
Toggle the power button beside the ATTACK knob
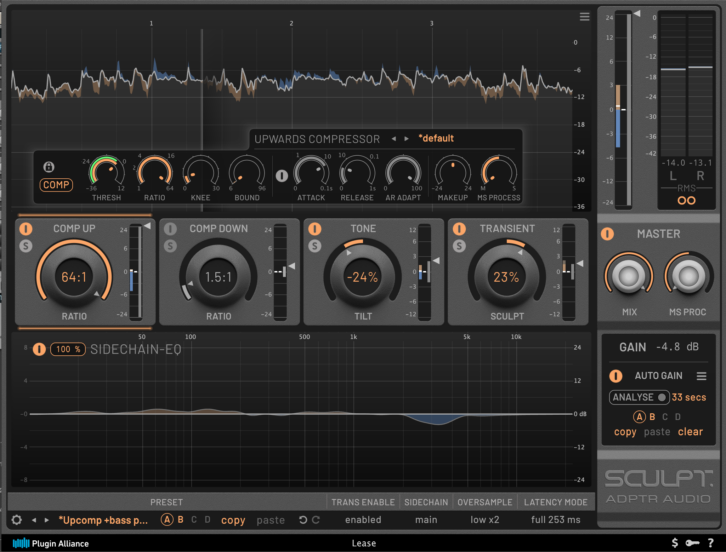pyautogui.click(x=282, y=176)
